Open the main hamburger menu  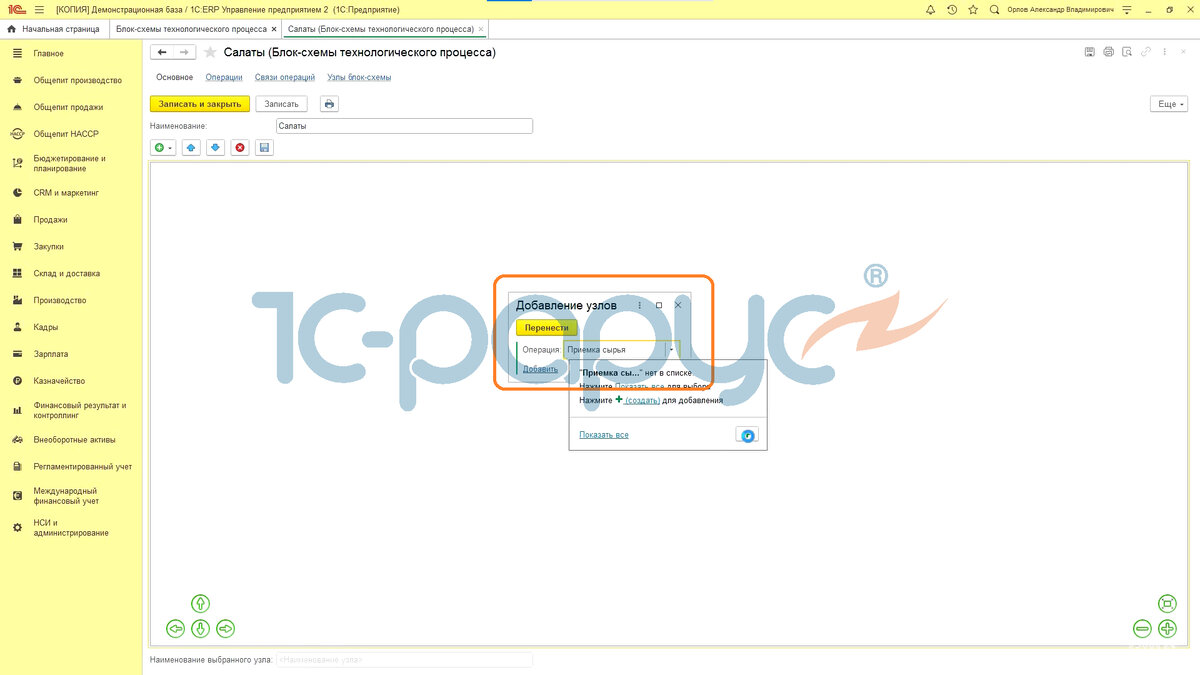[40, 9]
